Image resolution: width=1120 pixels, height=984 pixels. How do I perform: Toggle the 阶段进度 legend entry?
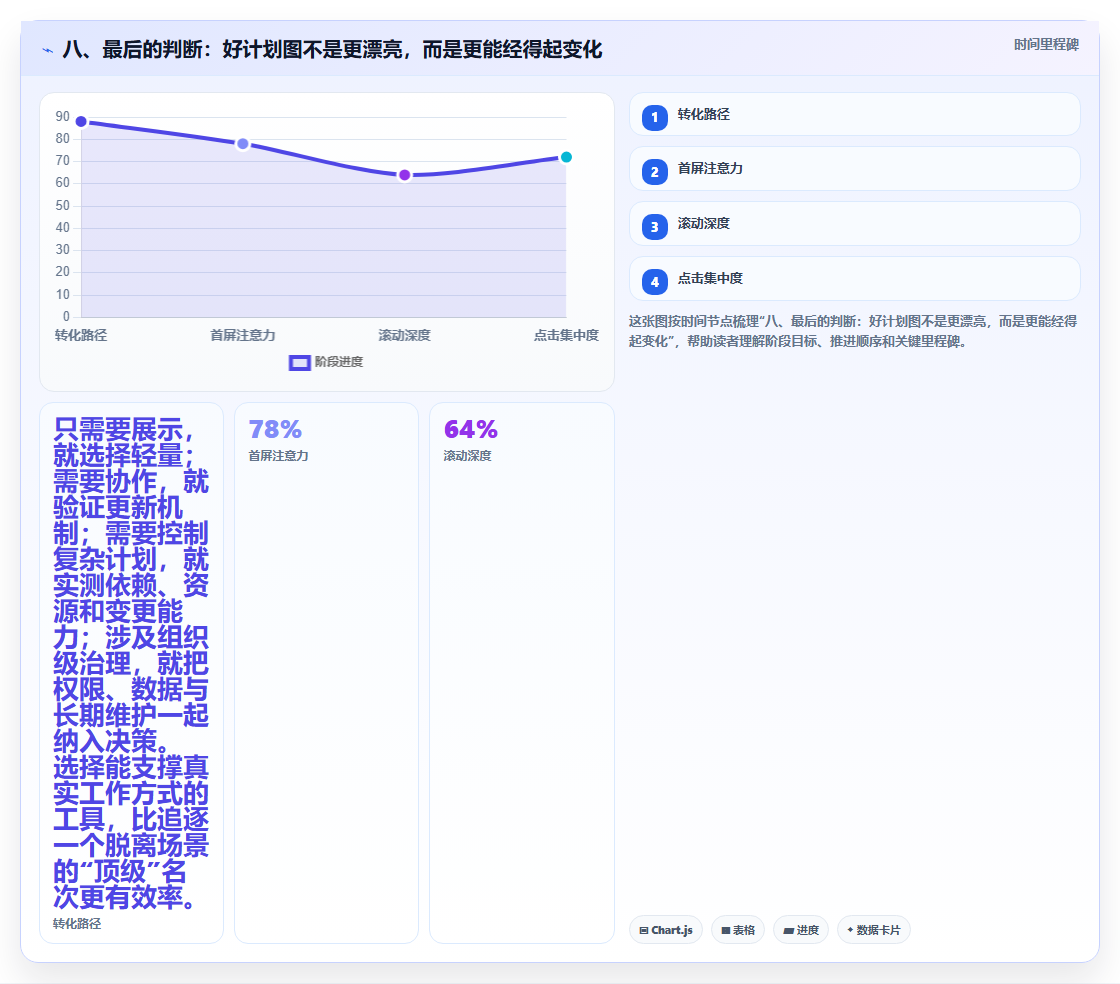click(326, 362)
